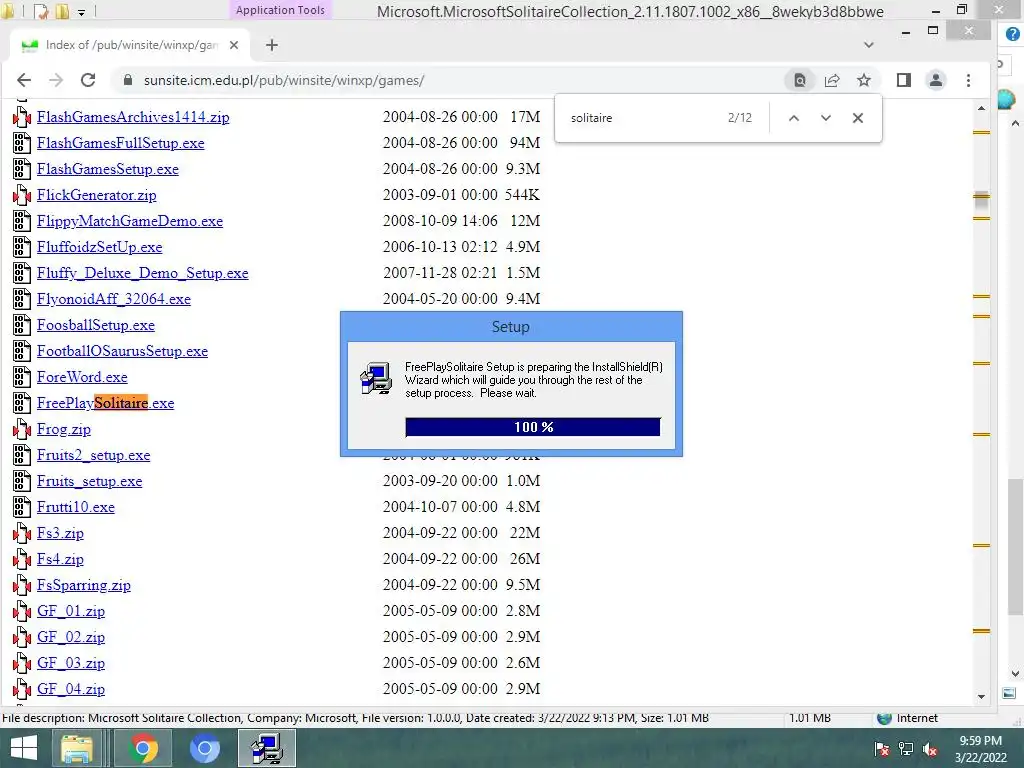The image size is (1024, 768).
Task: Click the zip icon beside FlickGenerator.zip
Action: (x=22, y=195)
